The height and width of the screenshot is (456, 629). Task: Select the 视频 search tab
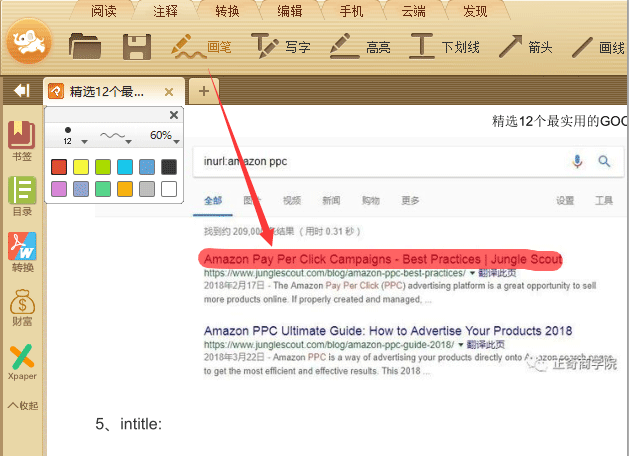292,200
